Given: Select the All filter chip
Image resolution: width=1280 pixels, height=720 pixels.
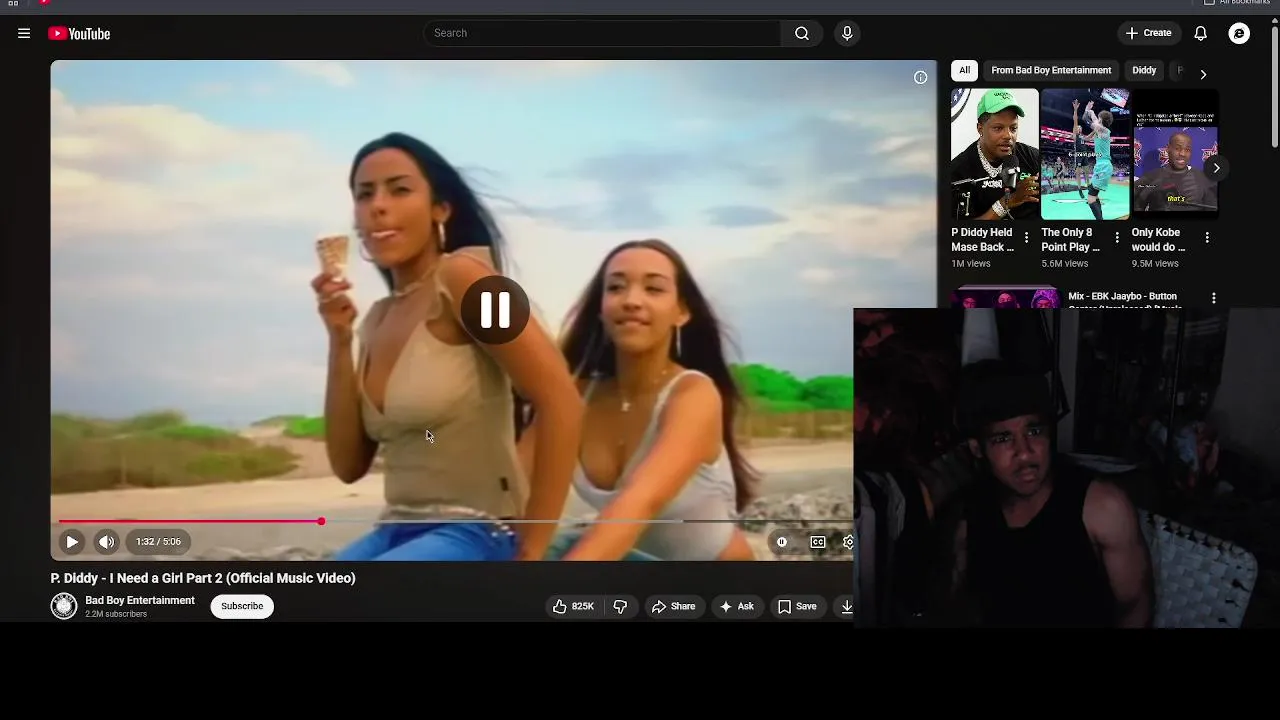Looking at the screenshot, I should tap(964, 70).
